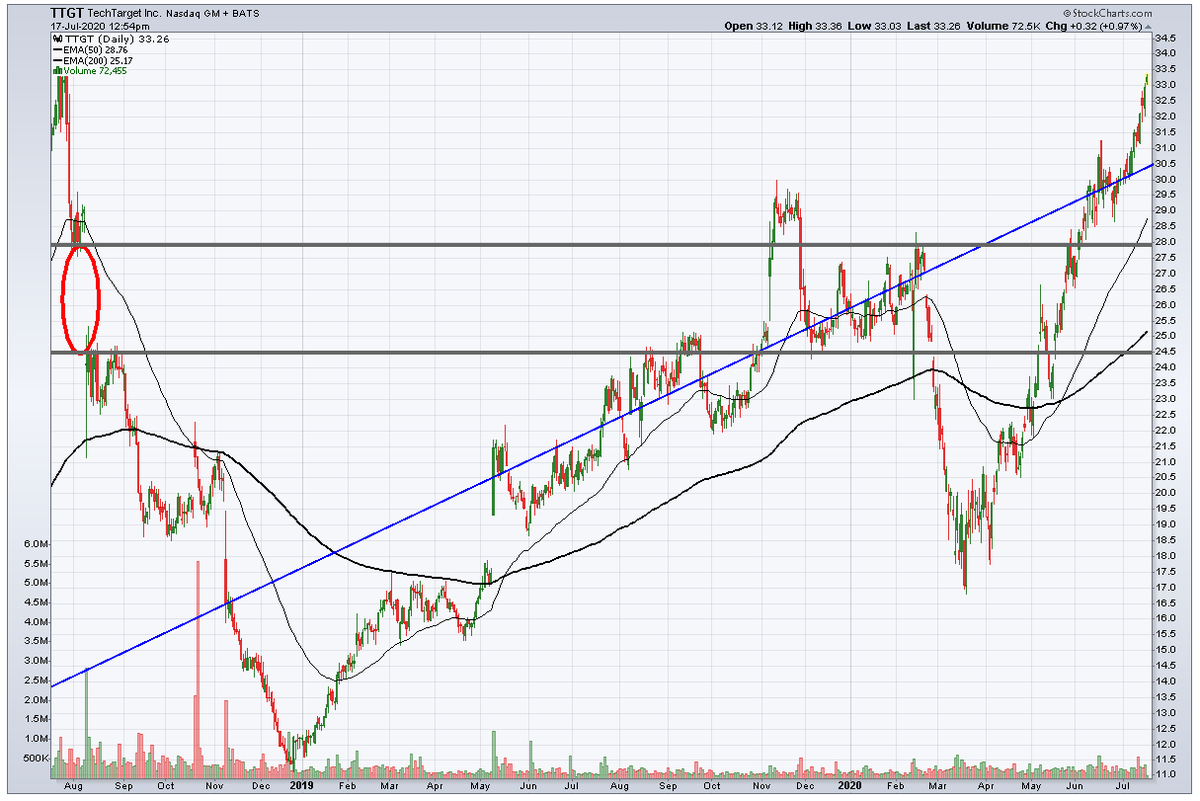This screenshot has width=1200, height=801.
Task: Click the 2019 label on the date axis
Action: (302, 787)
